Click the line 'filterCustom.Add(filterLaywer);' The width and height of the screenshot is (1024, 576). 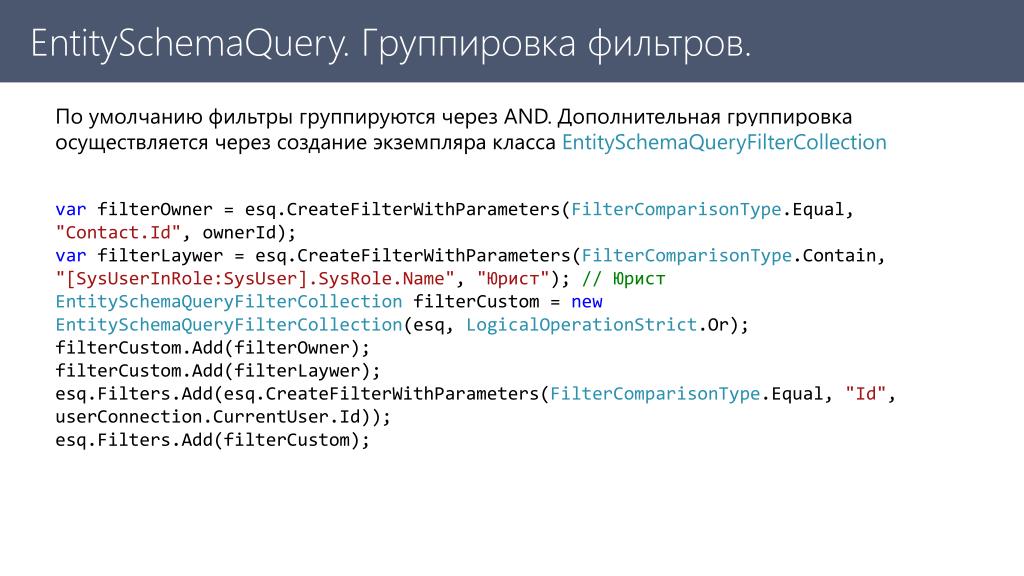pyautogui.click(x=217, y=371)
